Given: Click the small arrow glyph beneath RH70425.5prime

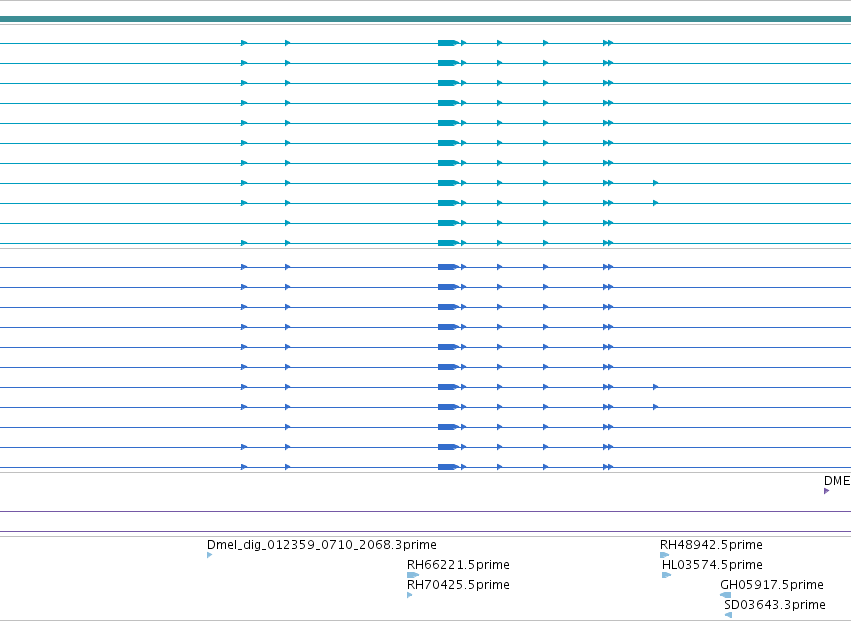Looking at the screenshot, I should click(410, 595).
